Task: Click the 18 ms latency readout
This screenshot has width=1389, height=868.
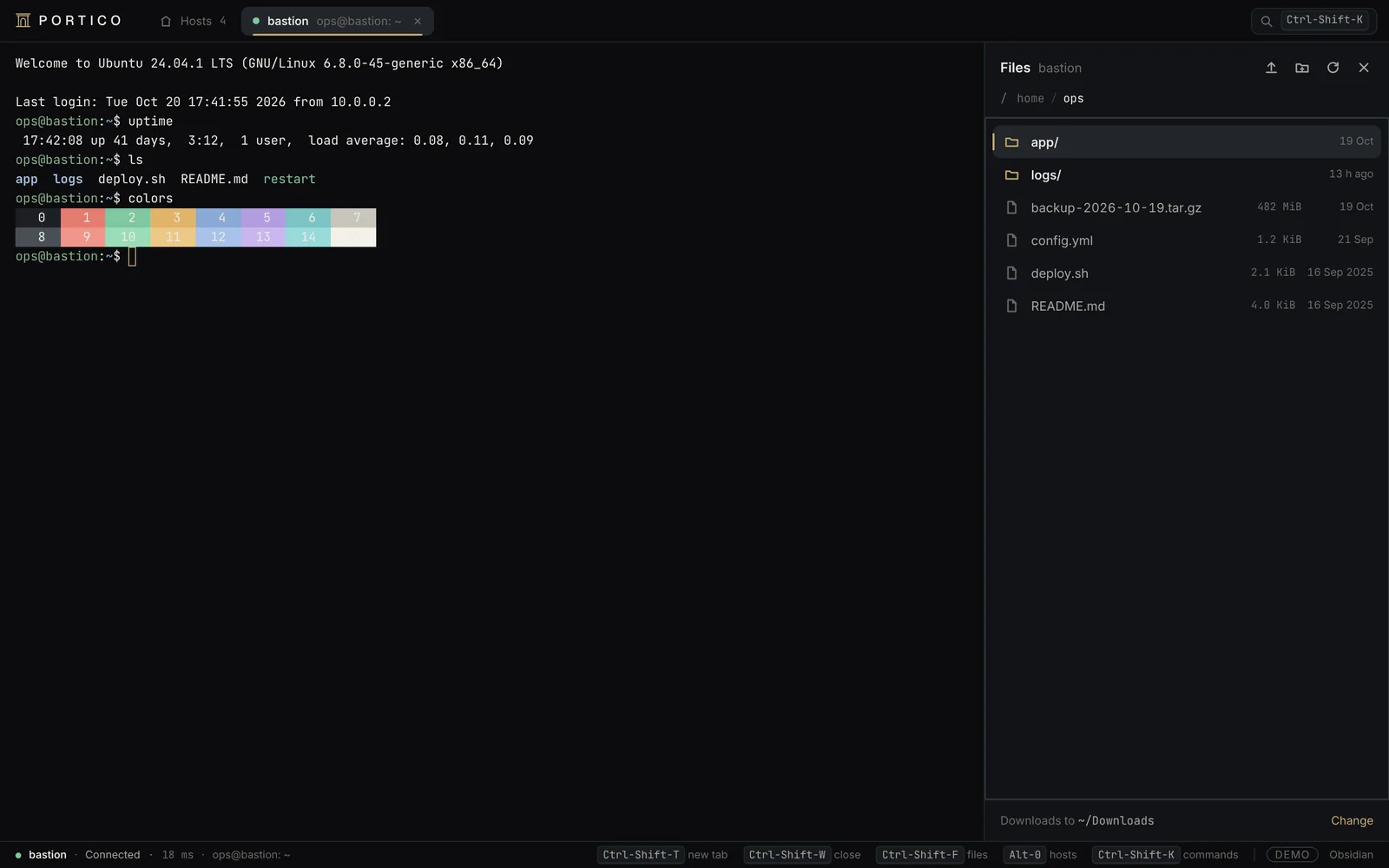Action: coord(178,855)
